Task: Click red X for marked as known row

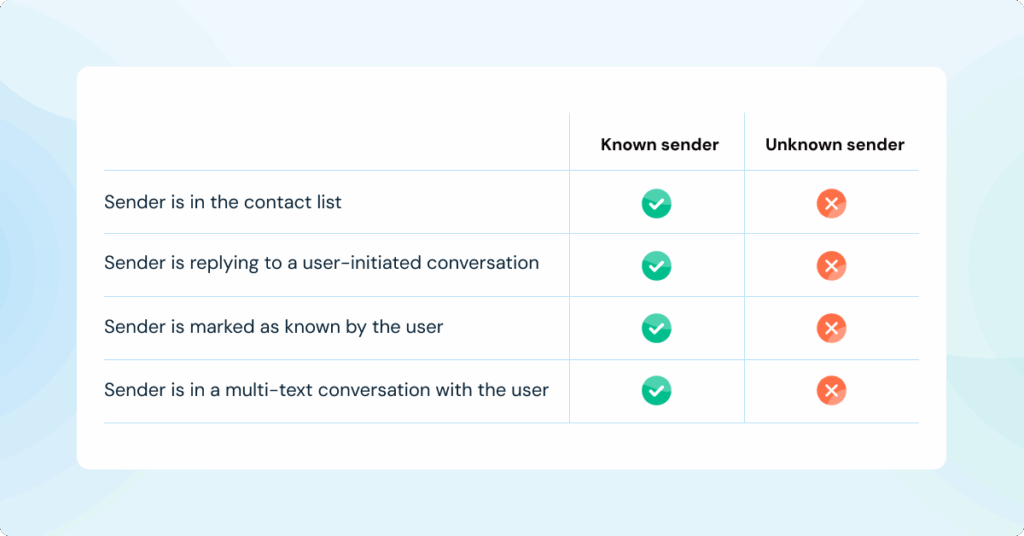Action: click(x=831, y=328)
